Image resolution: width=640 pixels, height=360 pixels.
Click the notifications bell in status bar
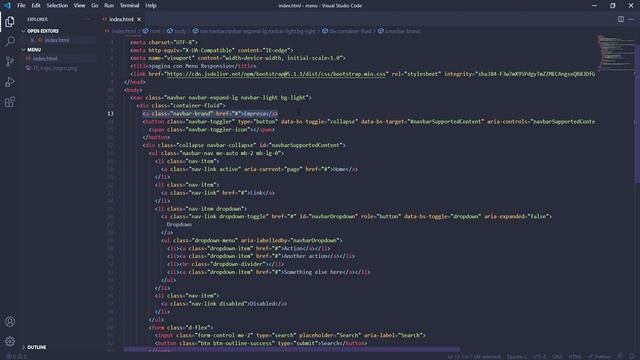[632, 356]
